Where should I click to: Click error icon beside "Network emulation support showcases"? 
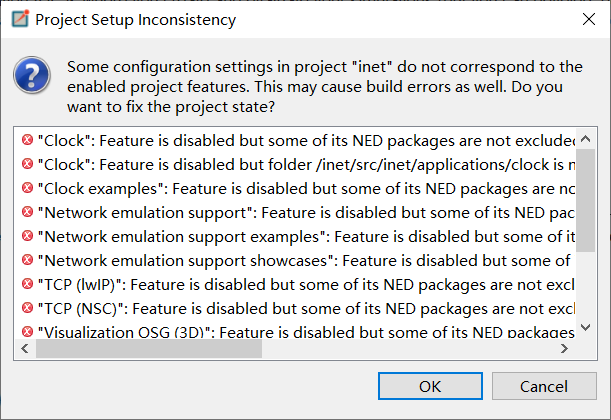pyautogui.click(x=27, y=260)
